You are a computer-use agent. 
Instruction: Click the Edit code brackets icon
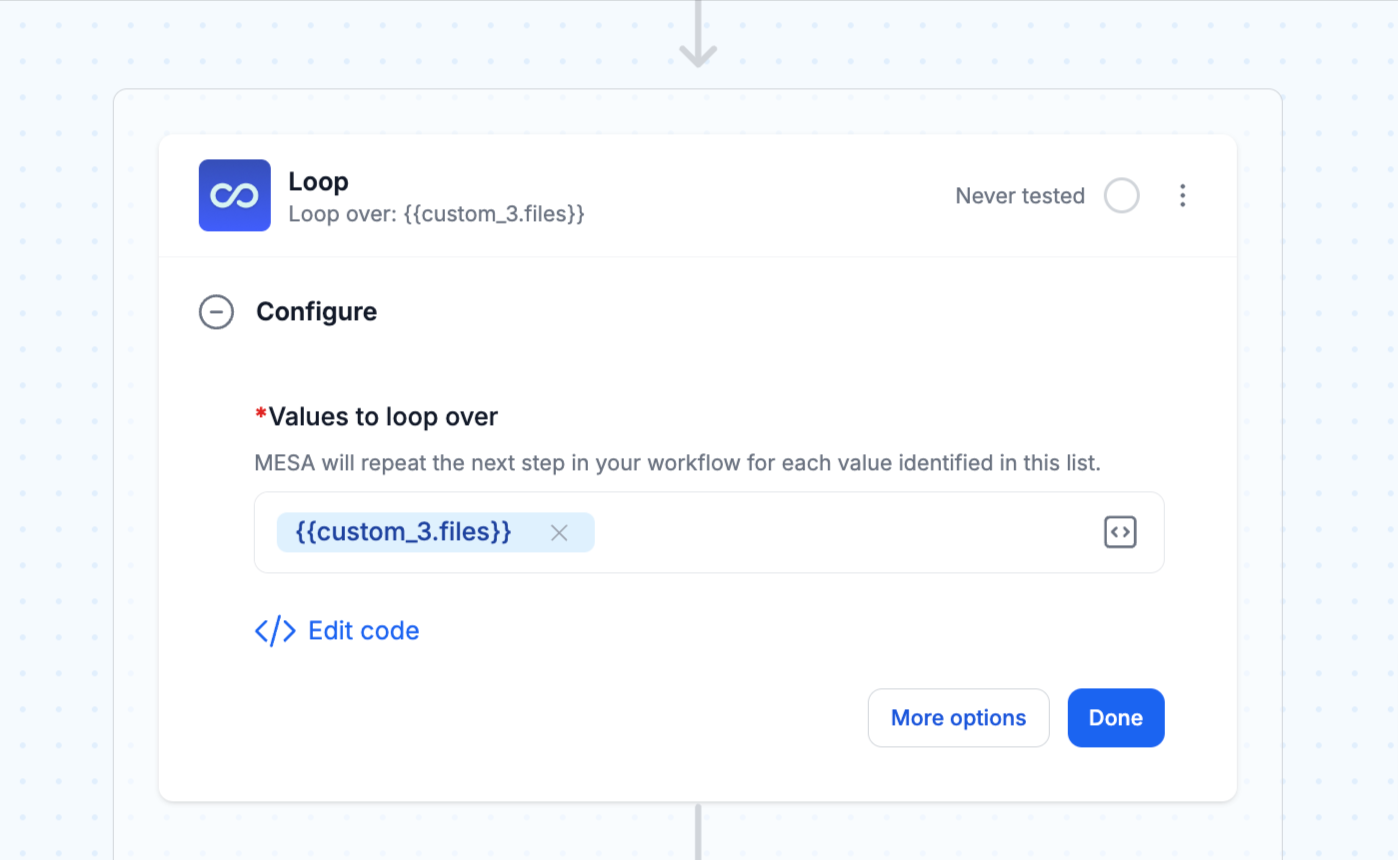coord(275,631)
